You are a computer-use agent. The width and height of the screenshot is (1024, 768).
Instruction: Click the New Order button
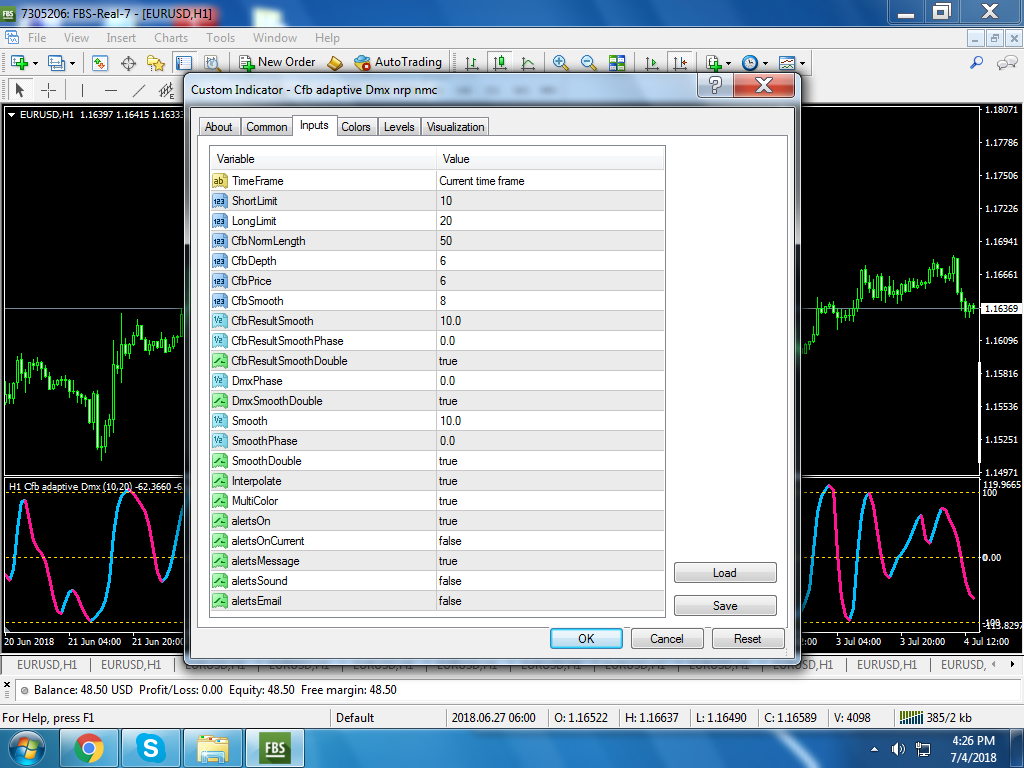[x=277, y=62]
